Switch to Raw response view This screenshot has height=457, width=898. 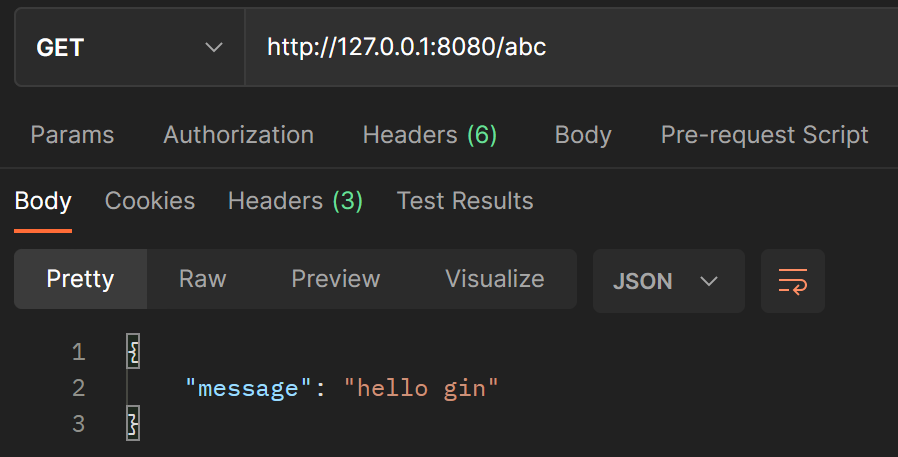tap(202, 279)
